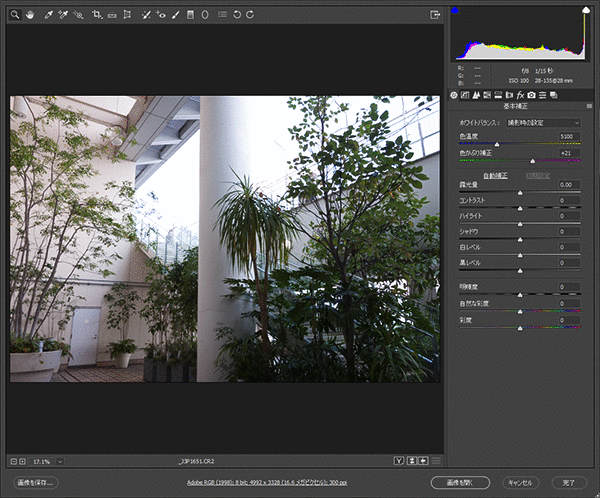Toggle full screen mode icon
Screen dimensions: 600x498
tap(435, 15)
